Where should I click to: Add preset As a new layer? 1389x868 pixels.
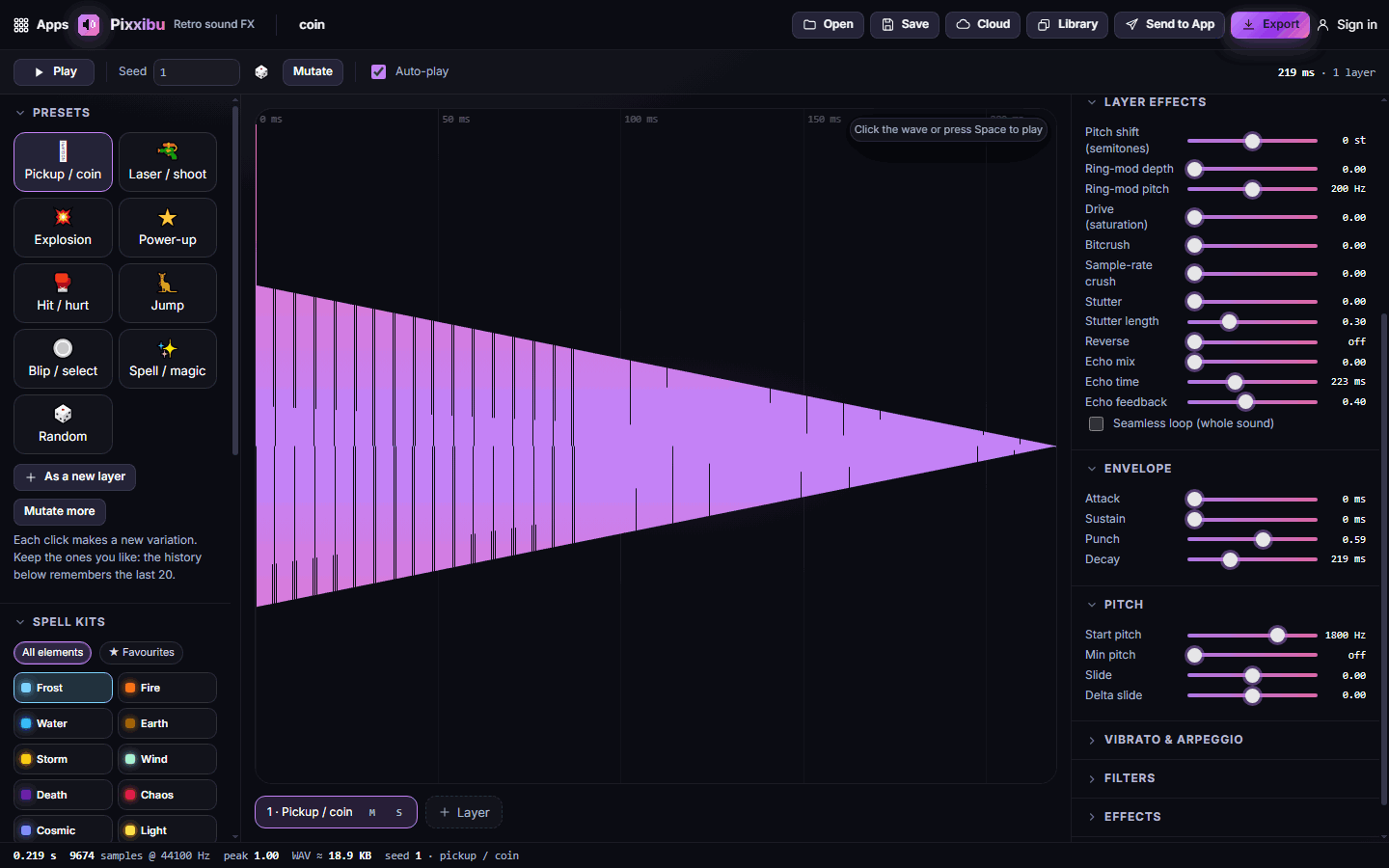74,477
